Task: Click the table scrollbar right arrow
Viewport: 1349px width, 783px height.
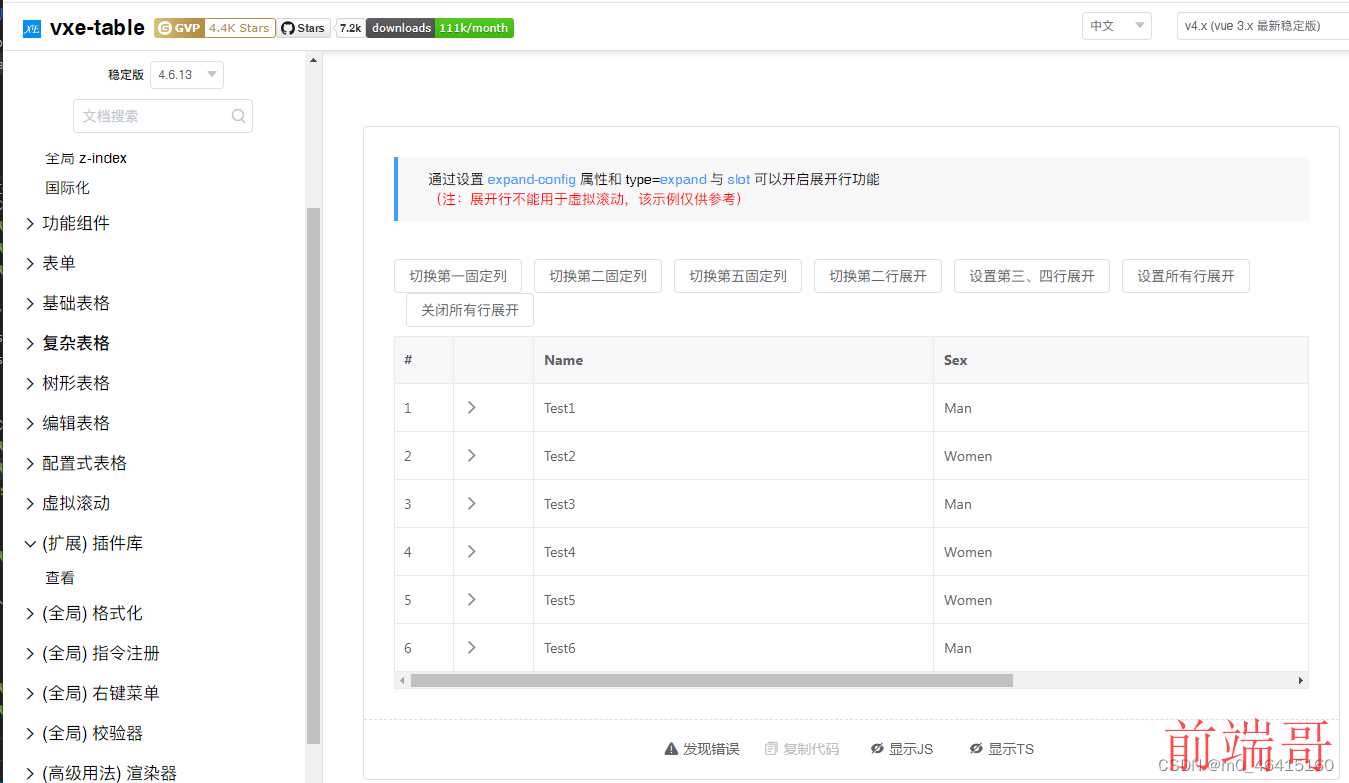Action: pyautogui.click(x=1301, y=680)
